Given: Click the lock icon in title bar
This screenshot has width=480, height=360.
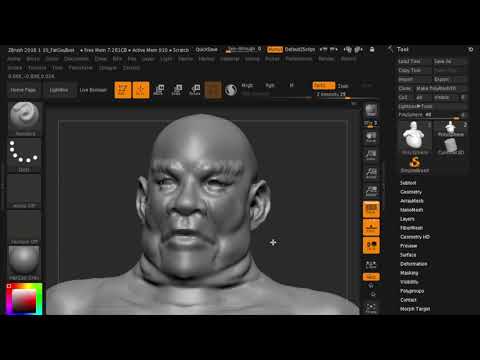Looking at the screenshot, I should tap(372, 50).
